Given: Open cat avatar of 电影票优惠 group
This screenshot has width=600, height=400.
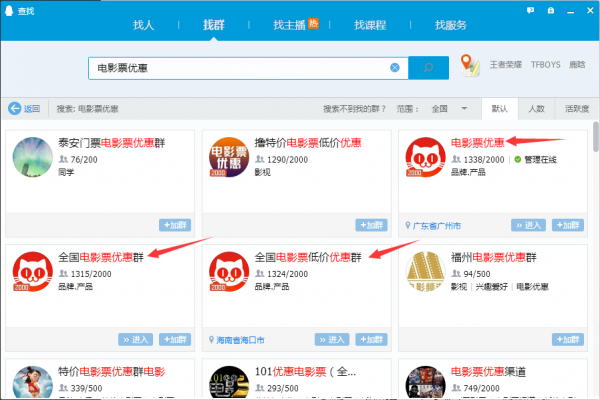Looking at the screenshot, I should coord(426,157).
